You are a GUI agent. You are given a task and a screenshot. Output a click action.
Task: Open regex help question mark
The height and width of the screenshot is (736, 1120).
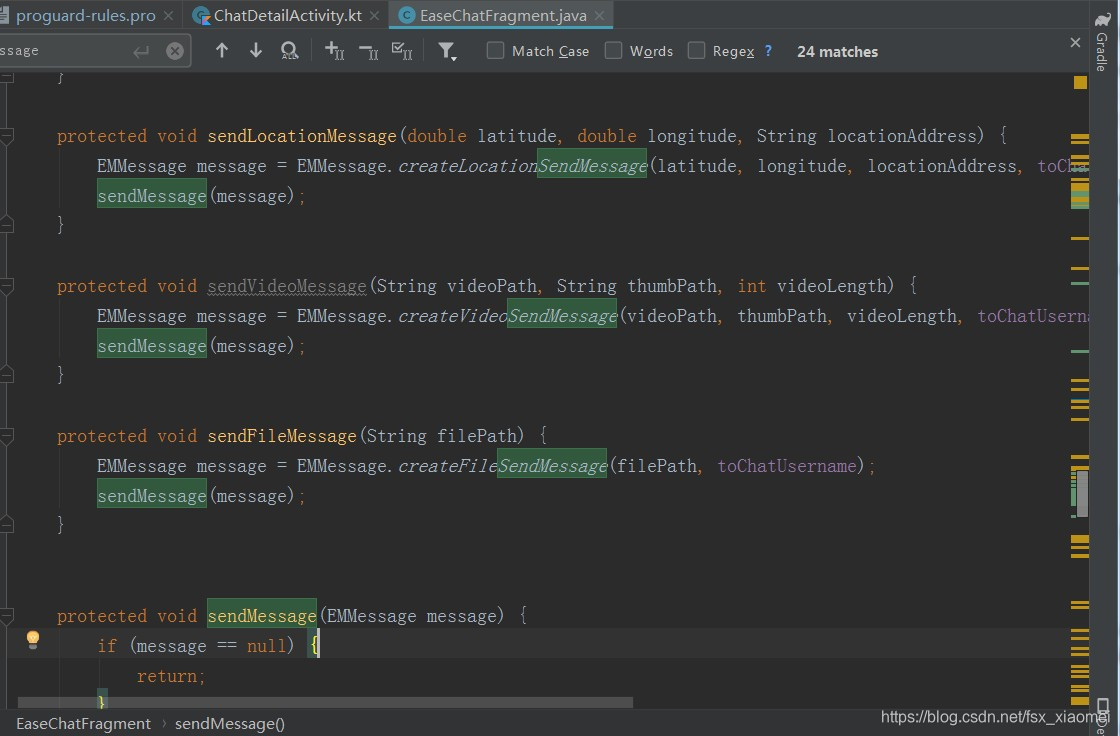tap(768, 51)
